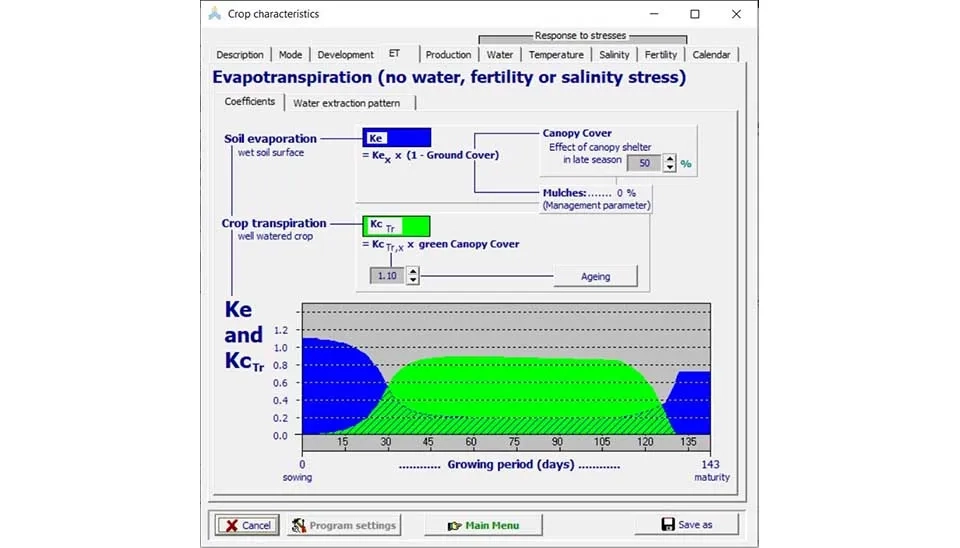This screenshot has width=960, height=548.
Task: Open the Program settings button
Action: (x=344, y=525)
